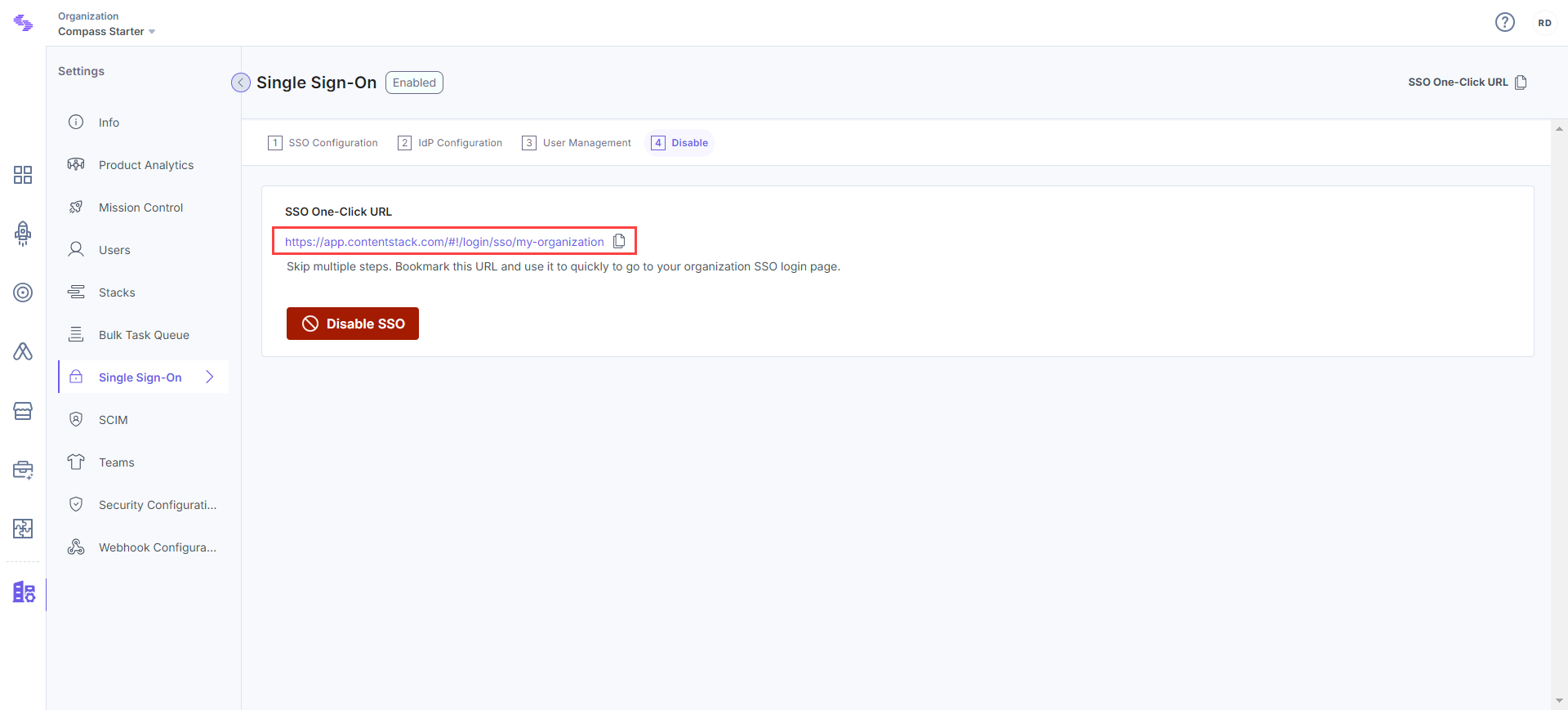Open the app.contentstack.com SSO login link
The height and width of the screenshot is (710, 1568).
pos(444,242)
